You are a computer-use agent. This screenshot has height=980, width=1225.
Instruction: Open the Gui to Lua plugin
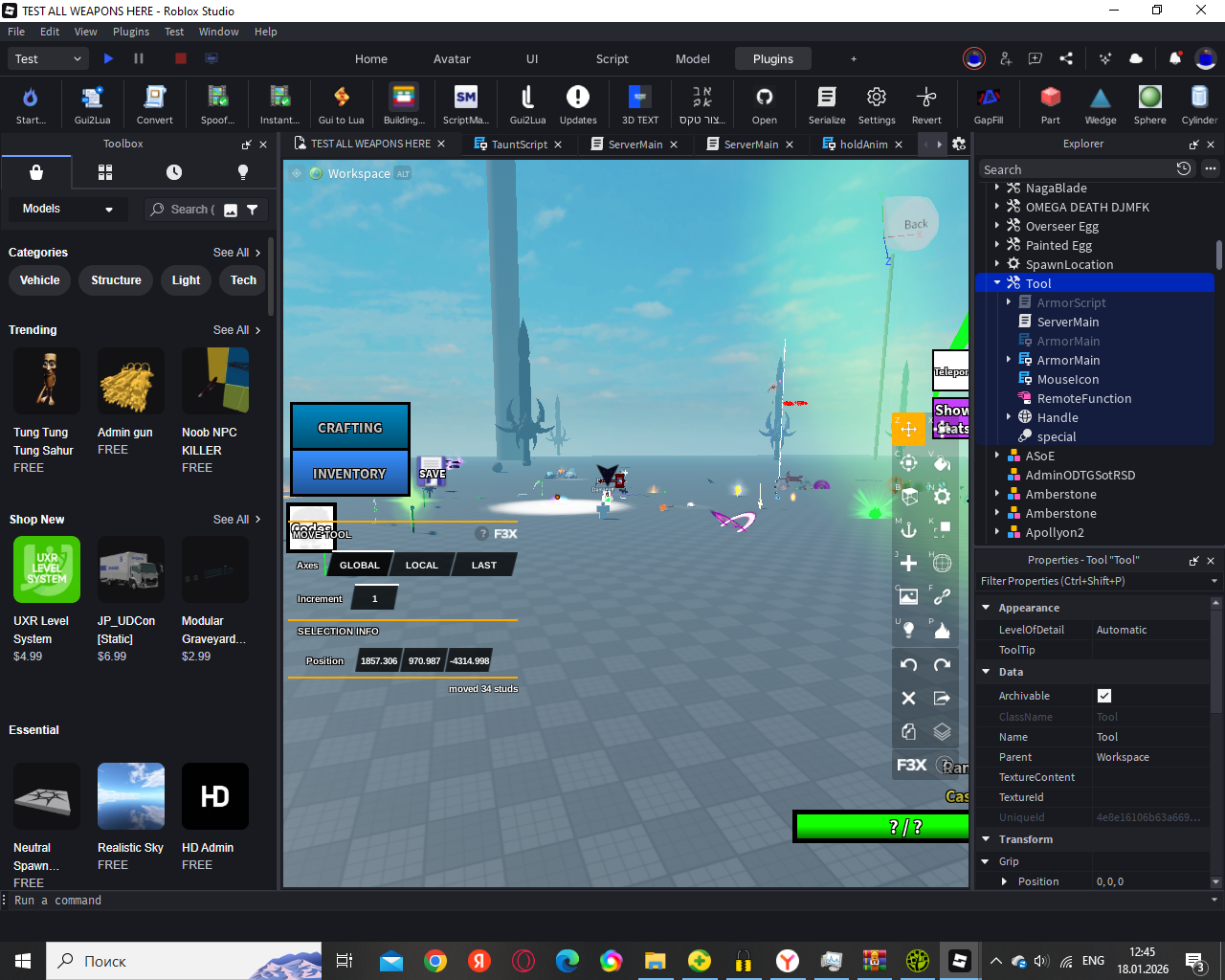341,104
